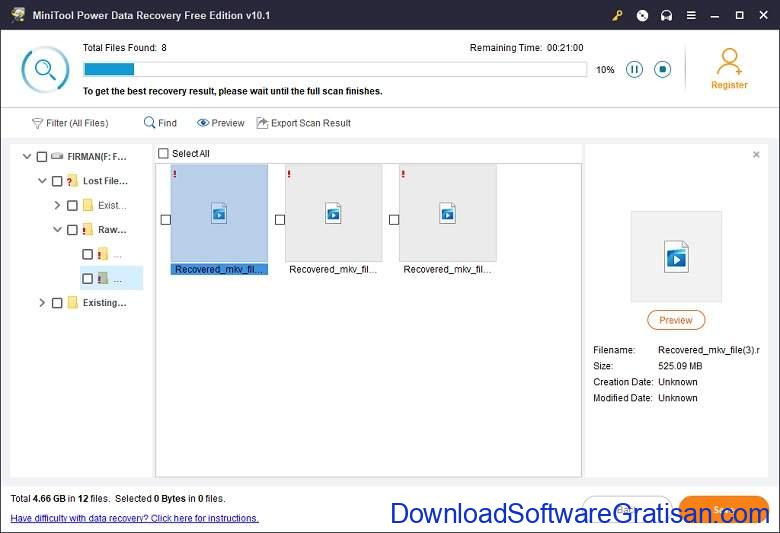Toggle the Select All checkbox

163,153
